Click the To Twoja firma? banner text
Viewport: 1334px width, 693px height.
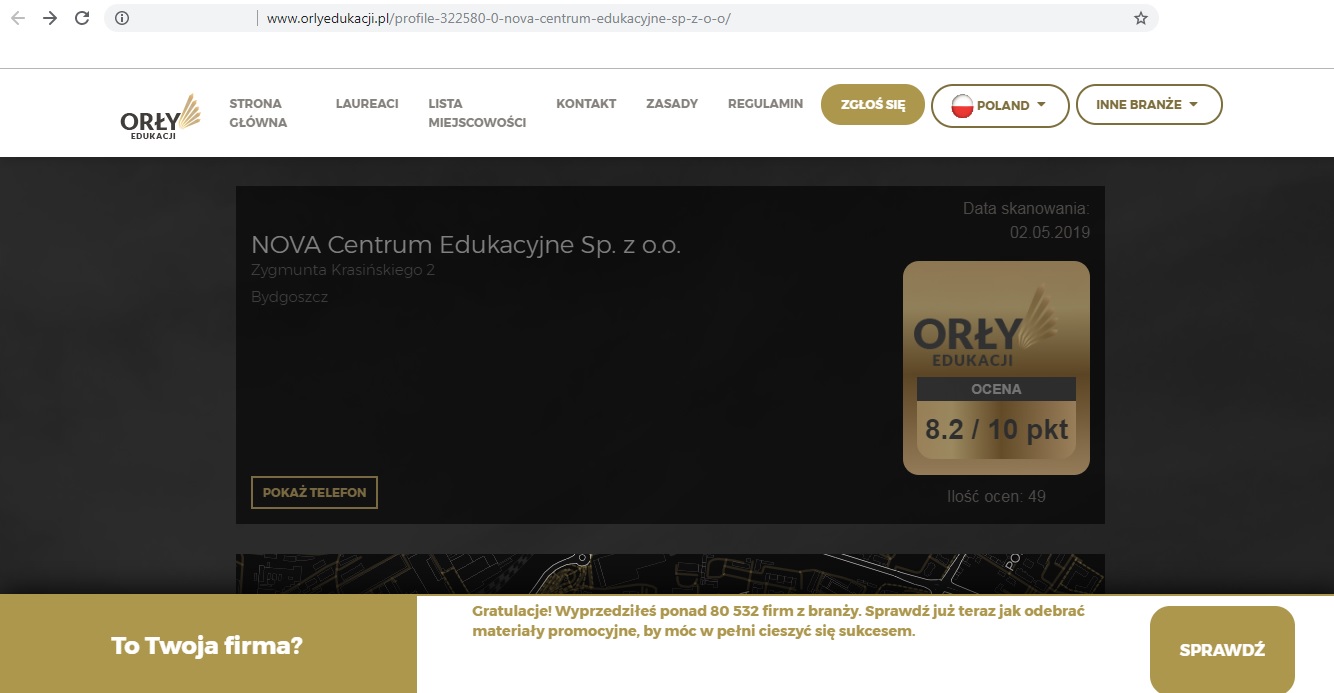207,646
